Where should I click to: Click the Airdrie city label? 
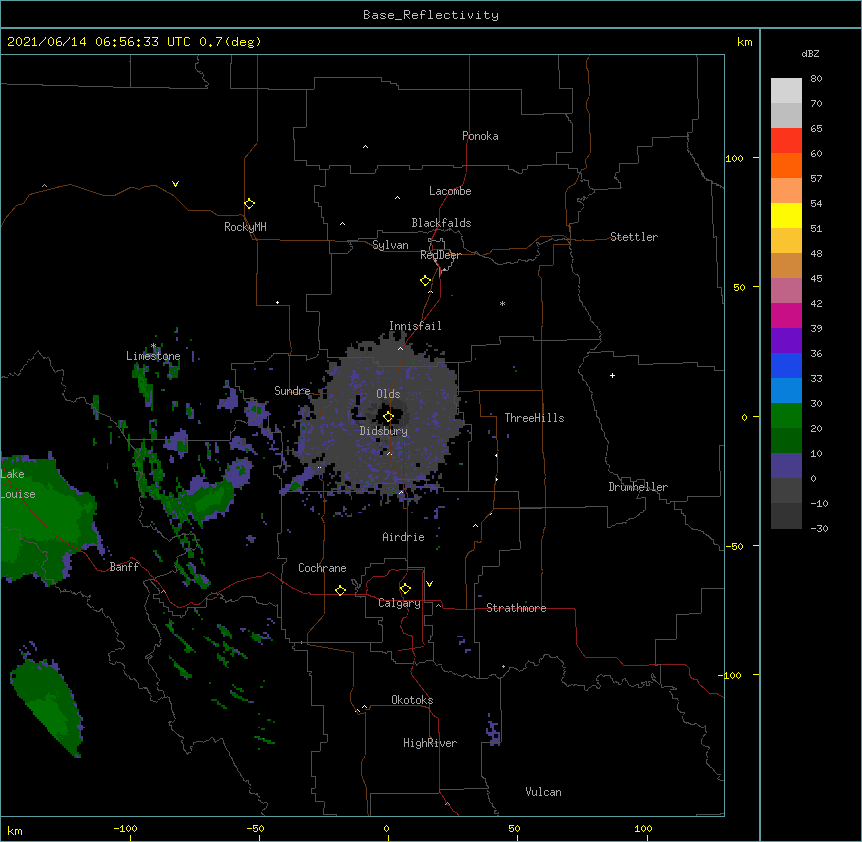coord(404,537)
